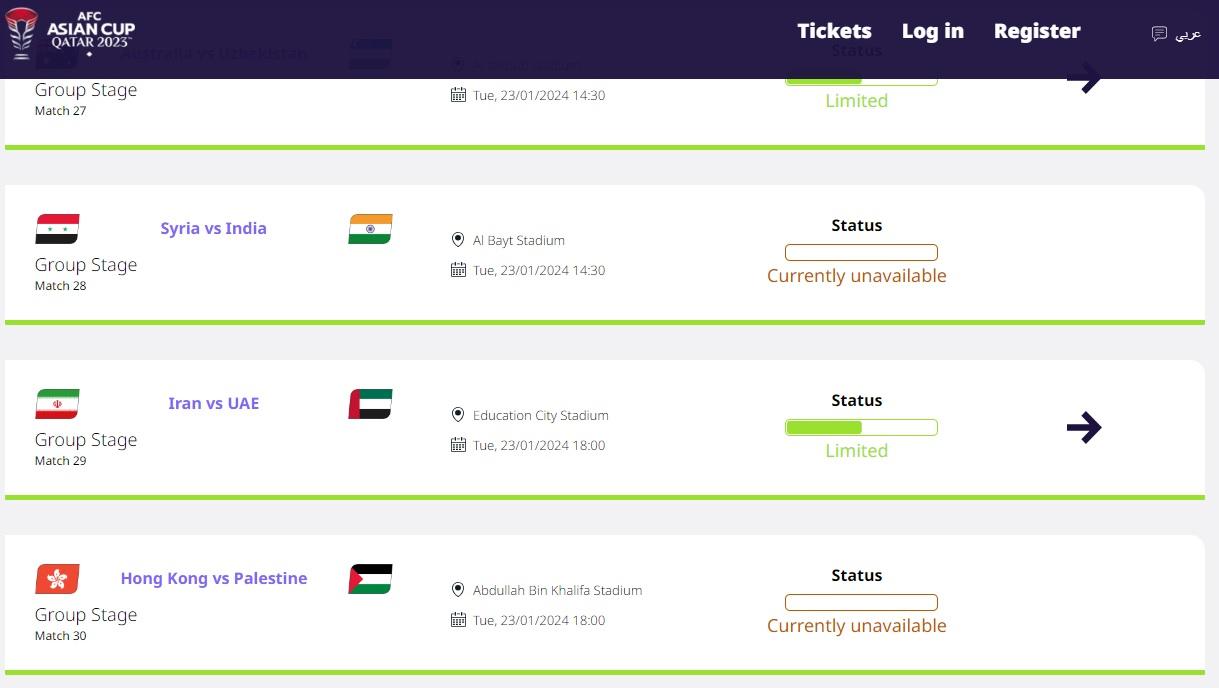Viewport: 1219px width, 688px height.
Task: Click the Log in link
Action: (x=932, y=31)
